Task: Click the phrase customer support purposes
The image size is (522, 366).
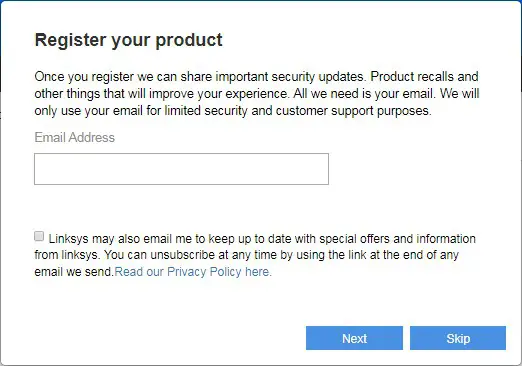Action: pos(354,111)
